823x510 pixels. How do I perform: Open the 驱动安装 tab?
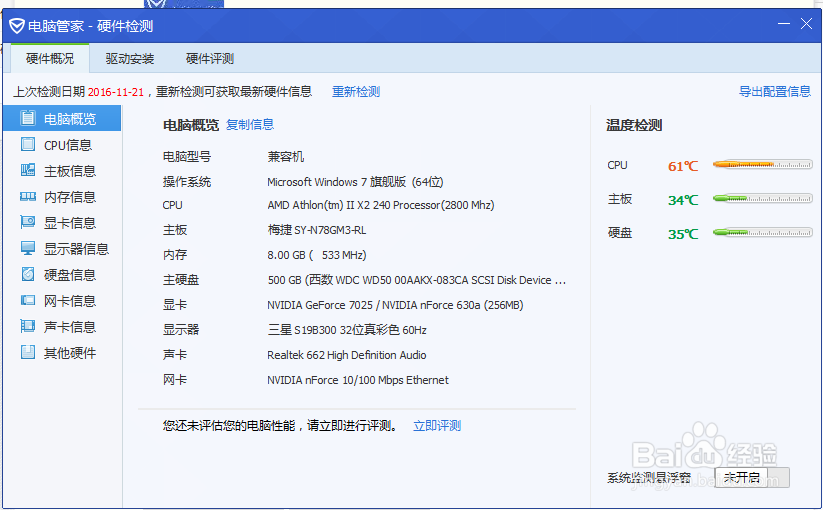130,58
